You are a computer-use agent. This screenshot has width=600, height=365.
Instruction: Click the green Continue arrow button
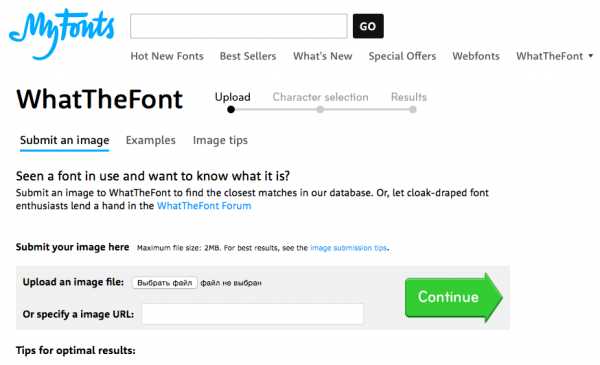[454, 297]
